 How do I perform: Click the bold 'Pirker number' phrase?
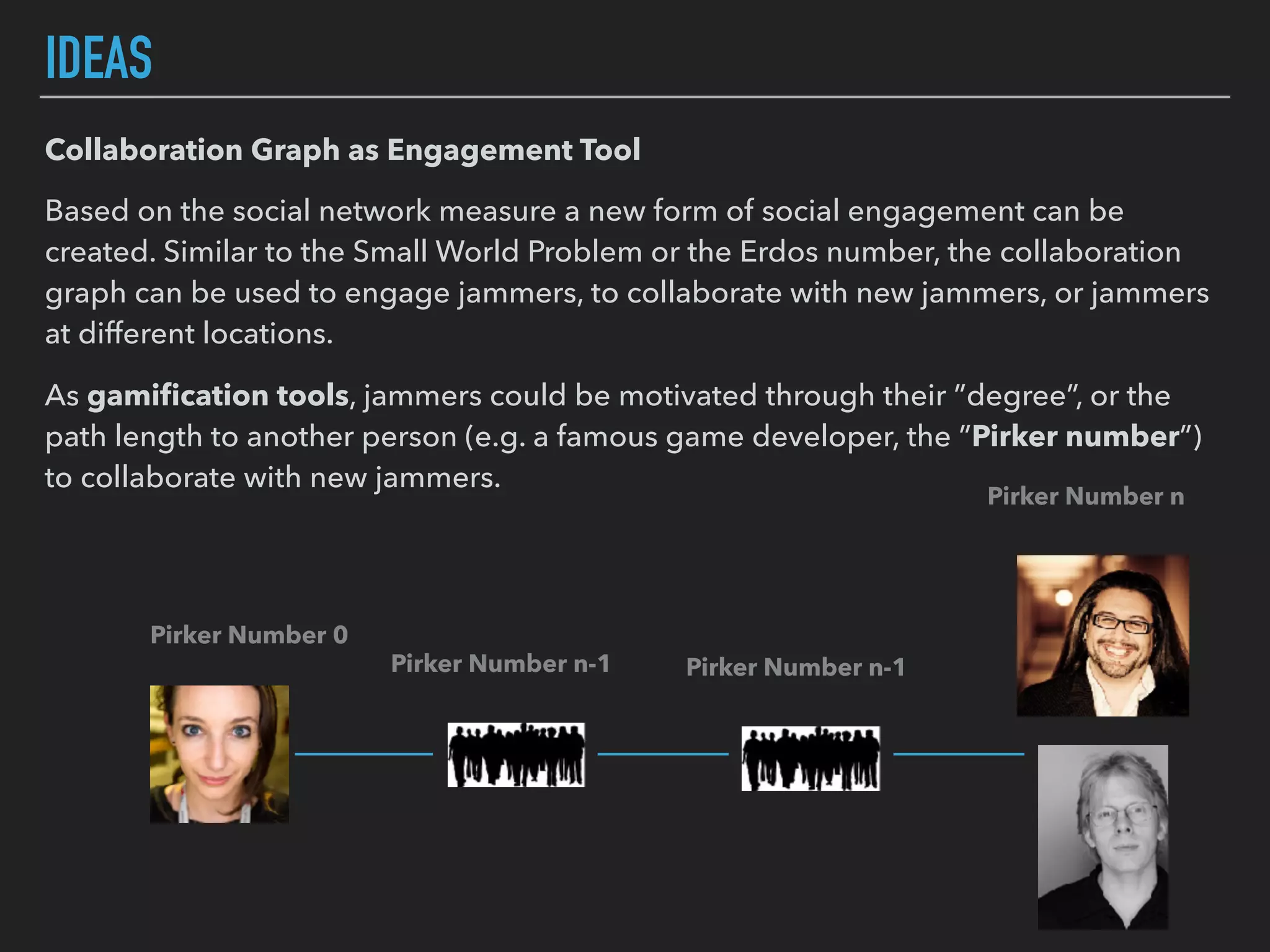[x=1075, y=436]
